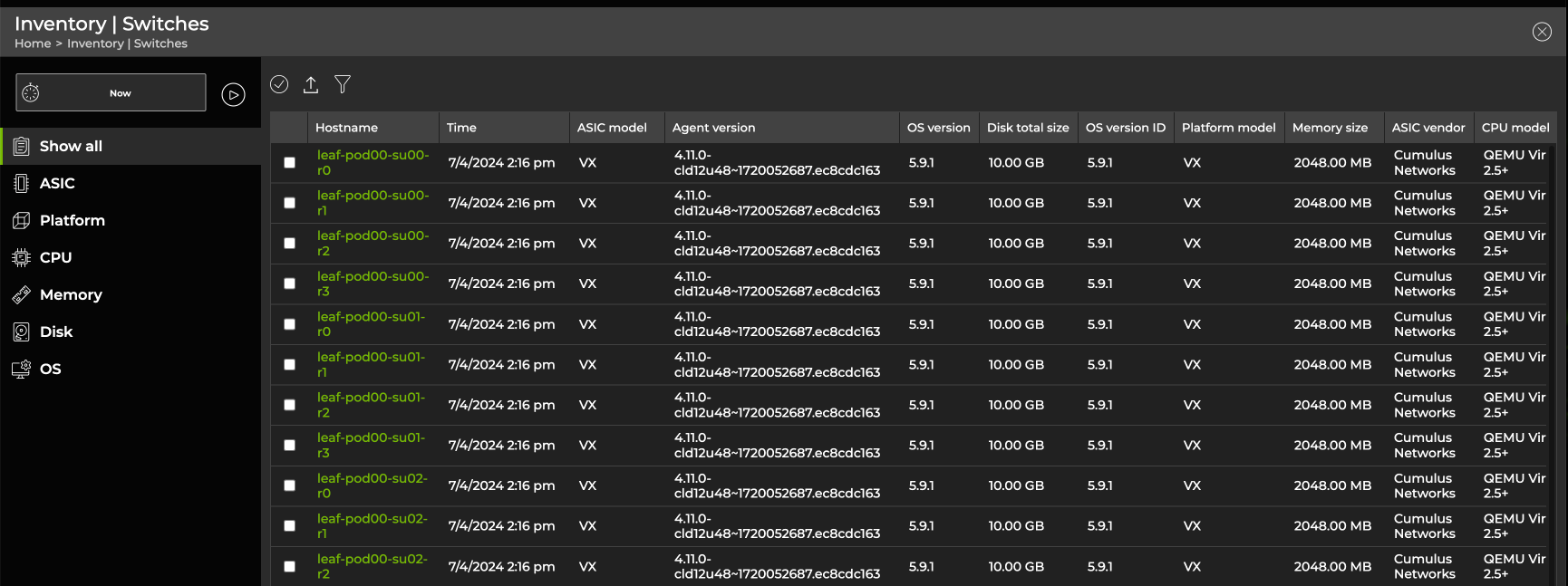Click the select-all checkmark icon

click(279, 84)
